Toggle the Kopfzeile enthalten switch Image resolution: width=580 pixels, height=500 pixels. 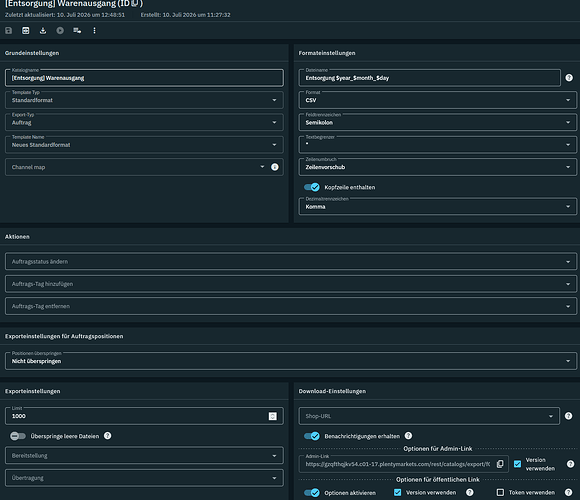coord(312,187)
